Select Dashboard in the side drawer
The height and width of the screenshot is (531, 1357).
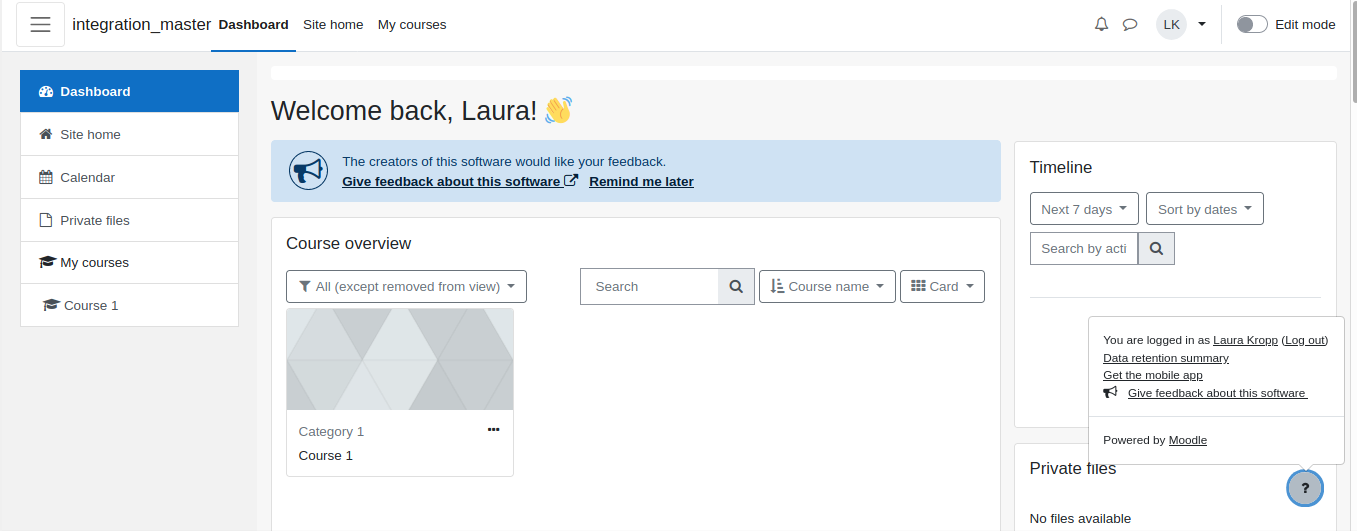(x=129, y=91)
